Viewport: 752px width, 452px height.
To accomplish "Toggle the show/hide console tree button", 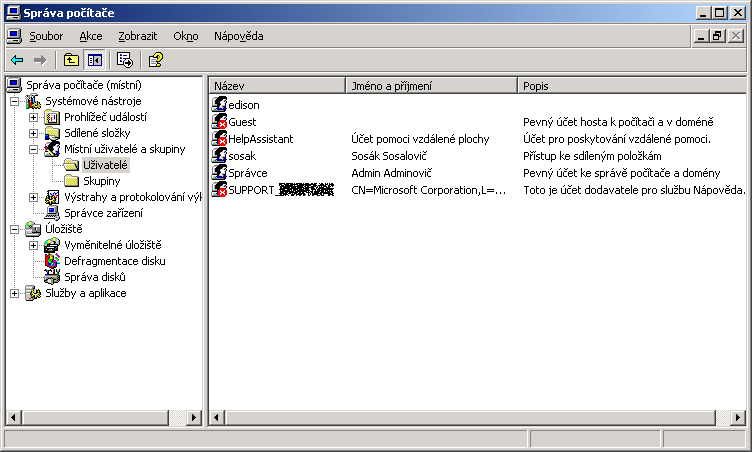I will 94,60.
